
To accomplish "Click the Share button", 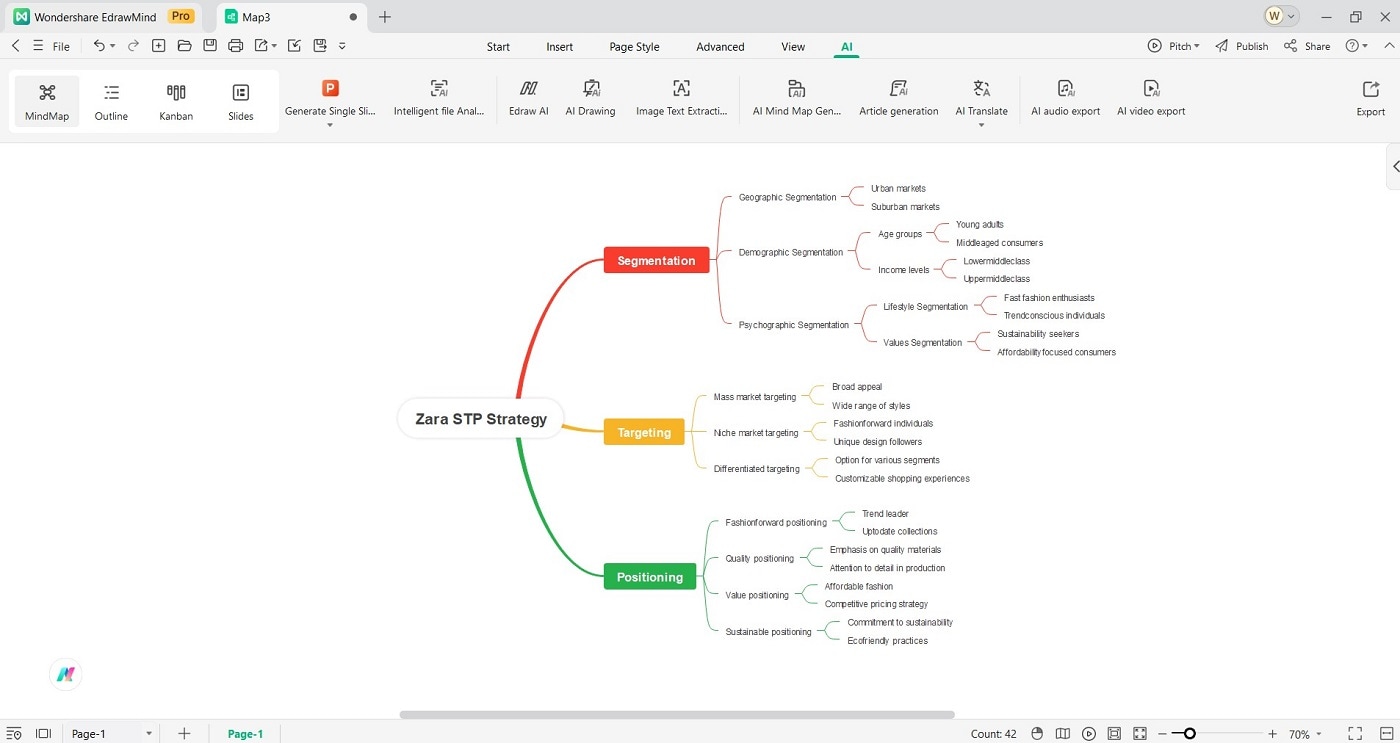I will tap(1307, 46).
